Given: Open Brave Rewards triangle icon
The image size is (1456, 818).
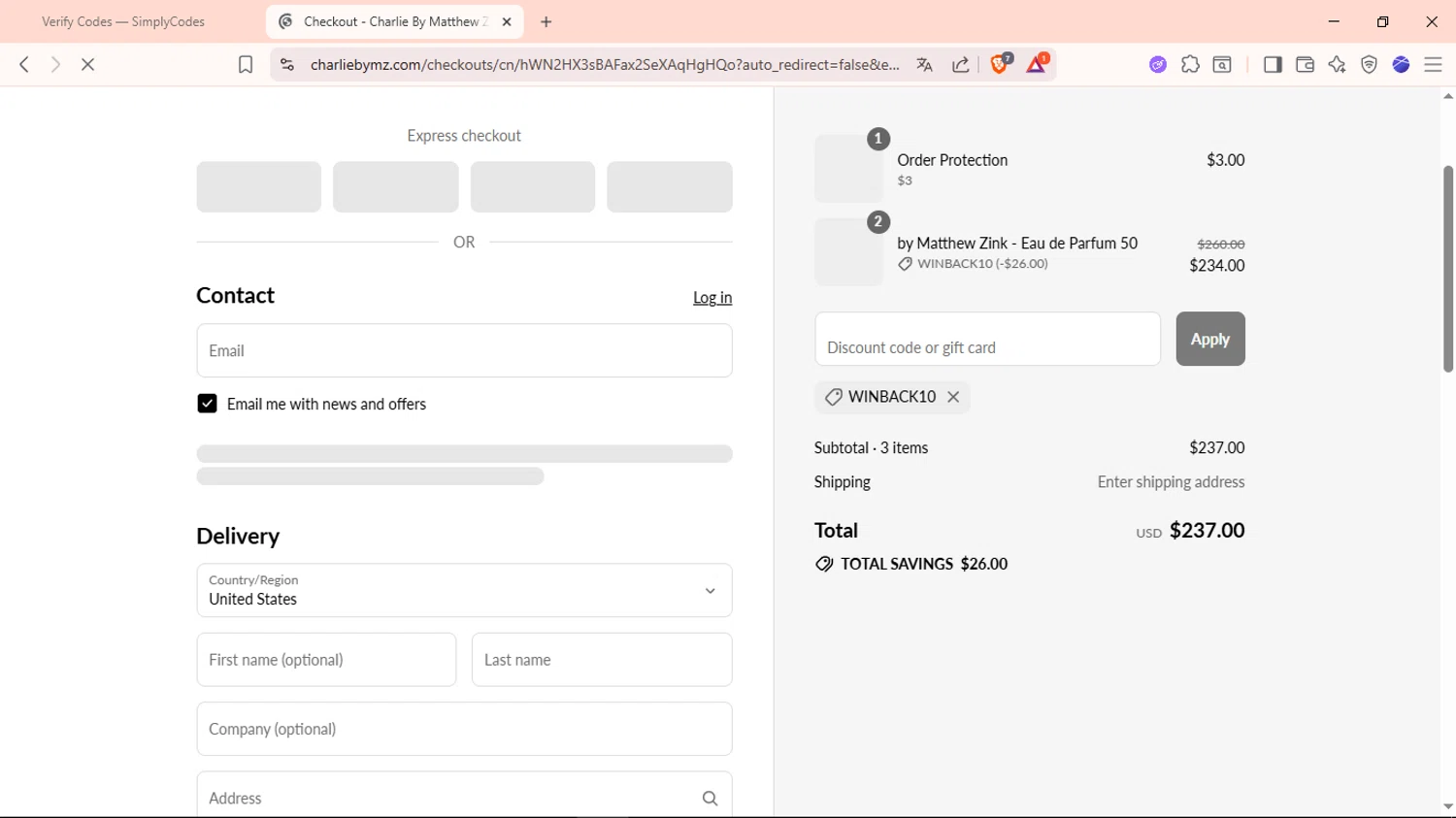Looking at the screenshot, I should coord(1037,64).
